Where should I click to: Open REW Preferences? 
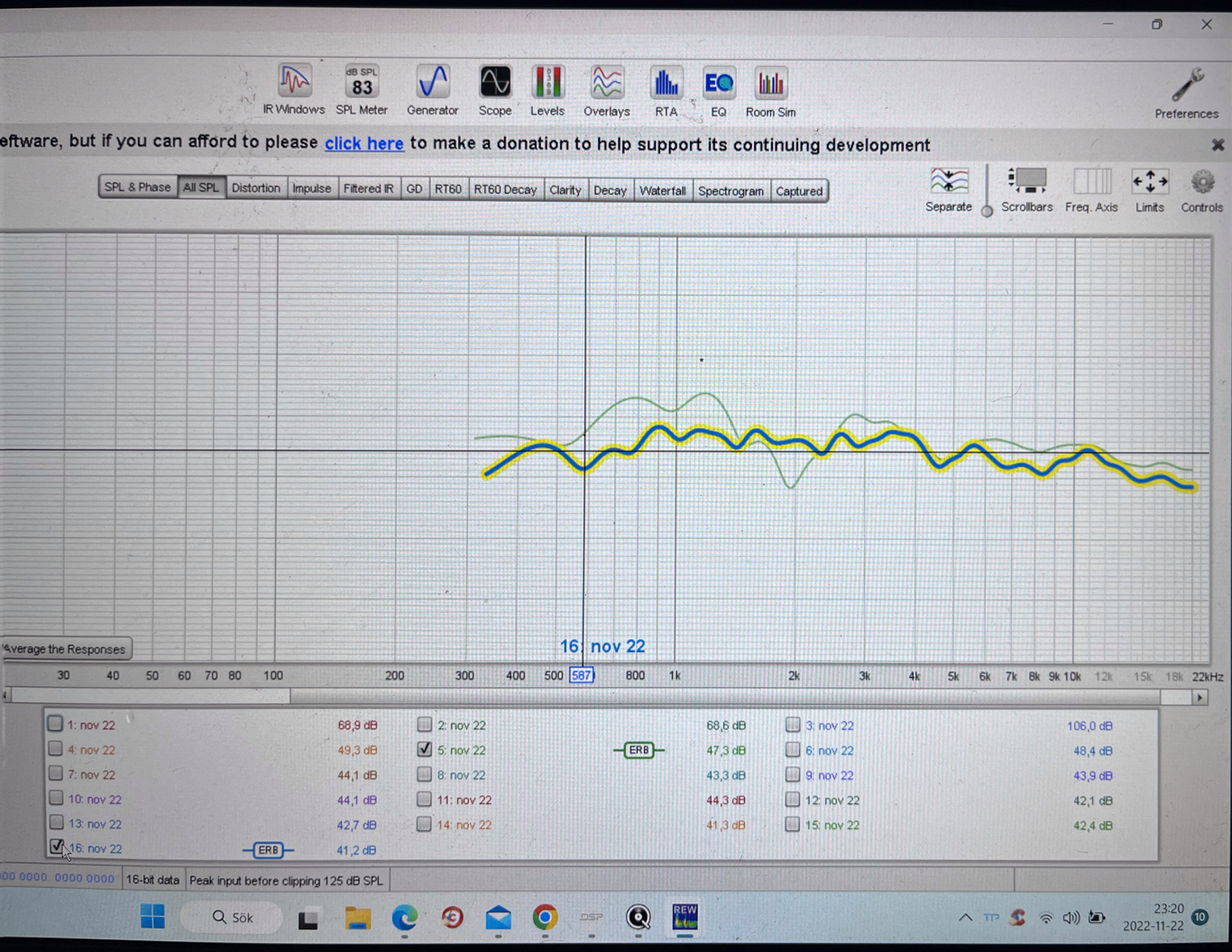click(1187, 93)
